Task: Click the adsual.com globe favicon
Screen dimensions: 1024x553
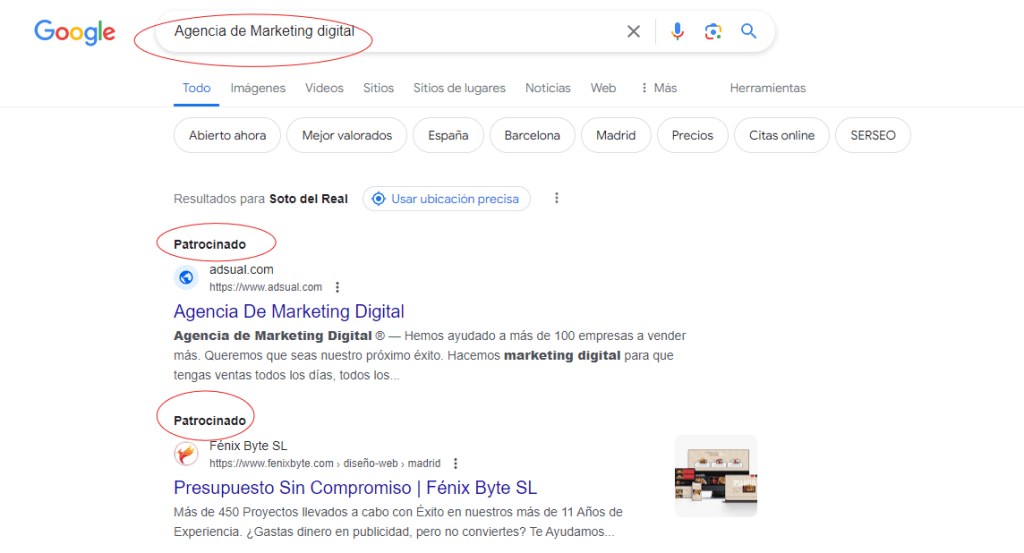Action: tap(186, 277)
